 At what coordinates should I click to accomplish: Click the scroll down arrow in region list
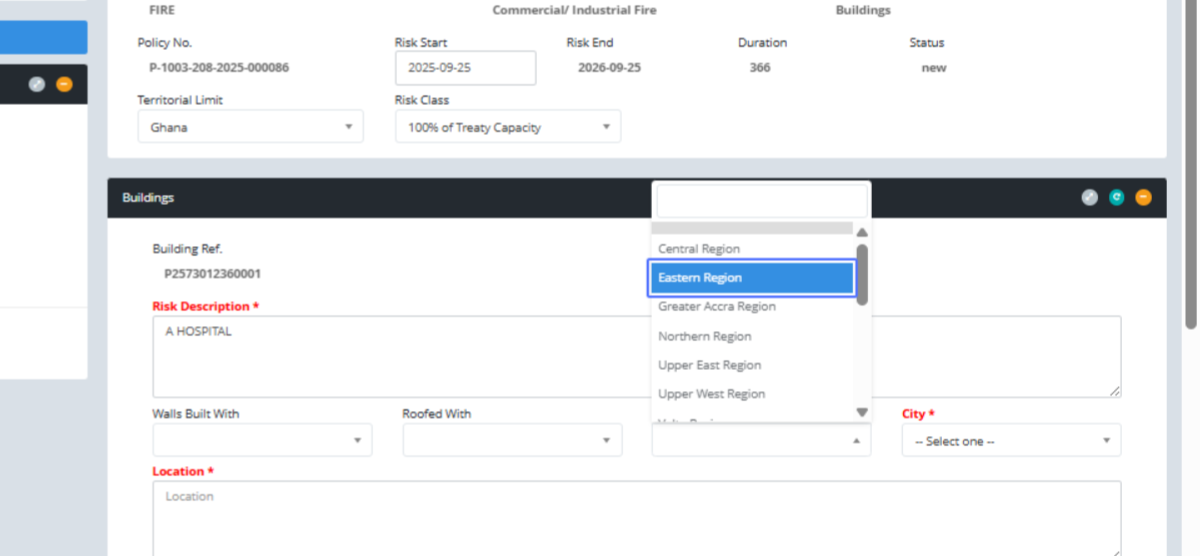[862, 412]
